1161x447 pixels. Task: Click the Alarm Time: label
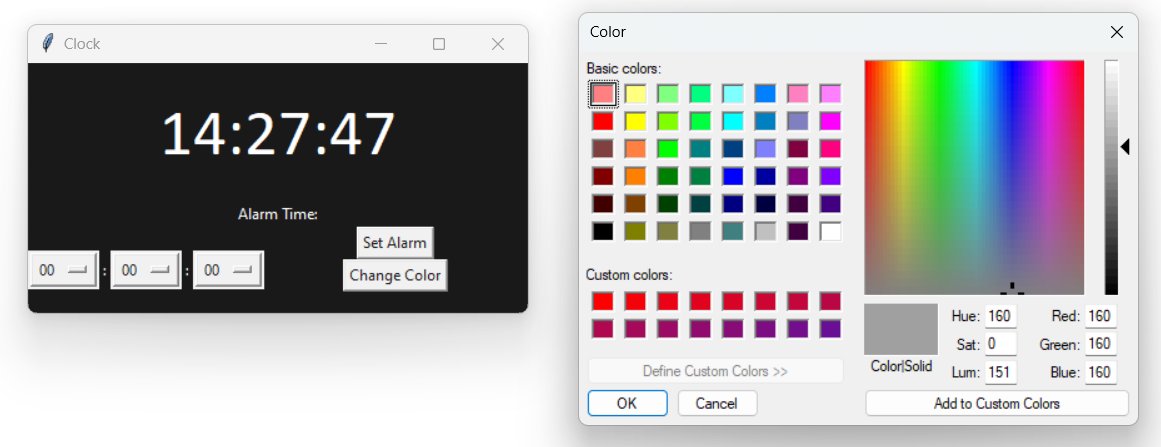tap(278, 215)
